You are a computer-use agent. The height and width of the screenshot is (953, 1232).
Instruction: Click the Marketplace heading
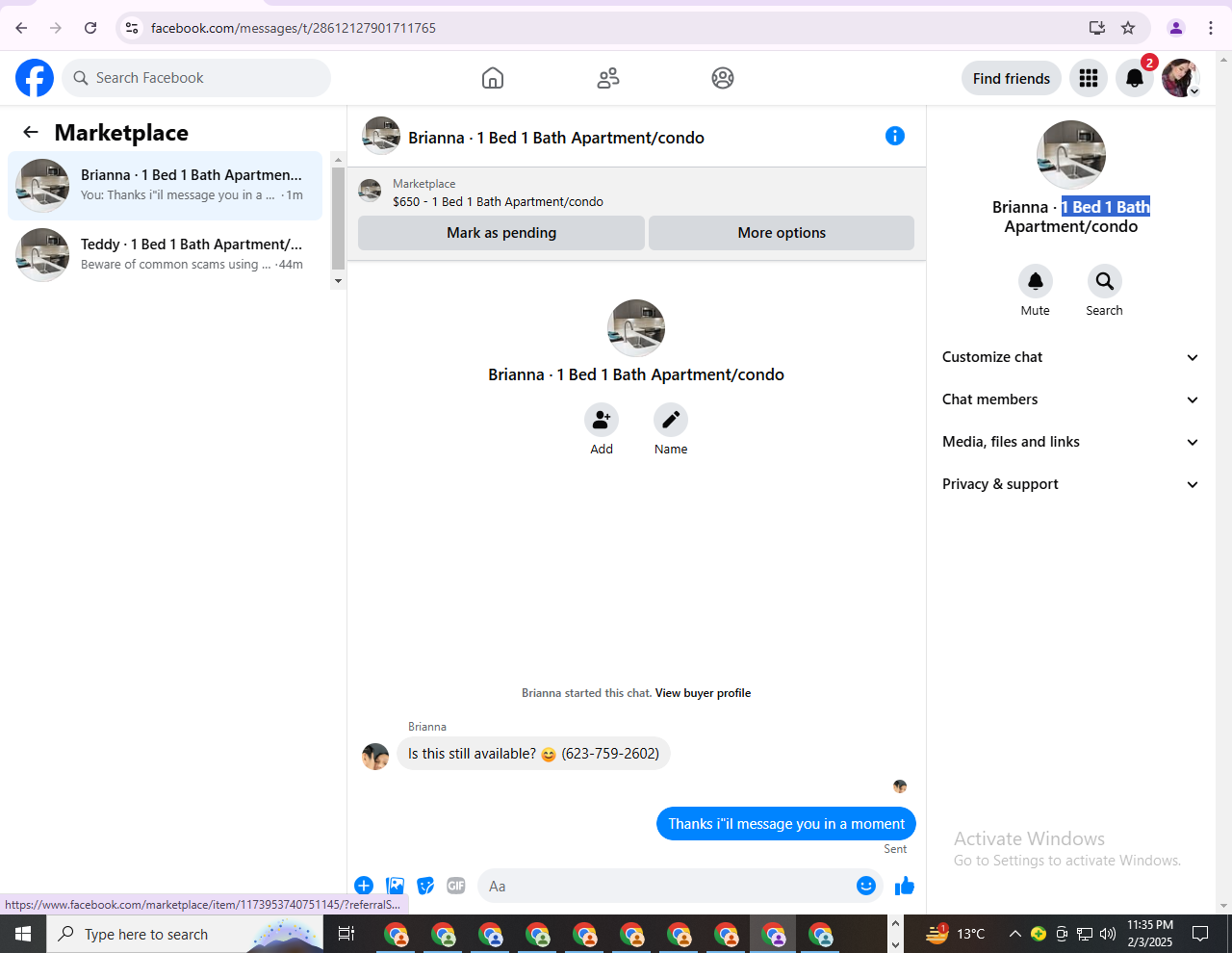121,133
